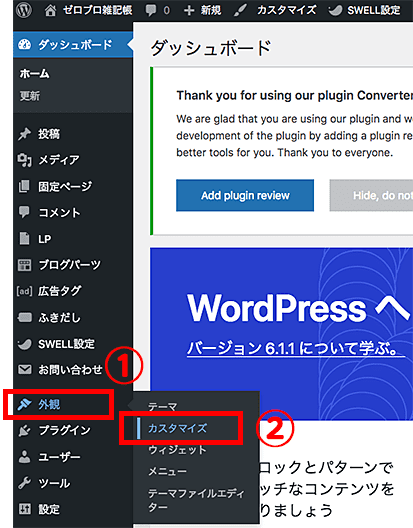Click the plug icon for プラグイン
413x528 pixels.
[x=24, y=430]
